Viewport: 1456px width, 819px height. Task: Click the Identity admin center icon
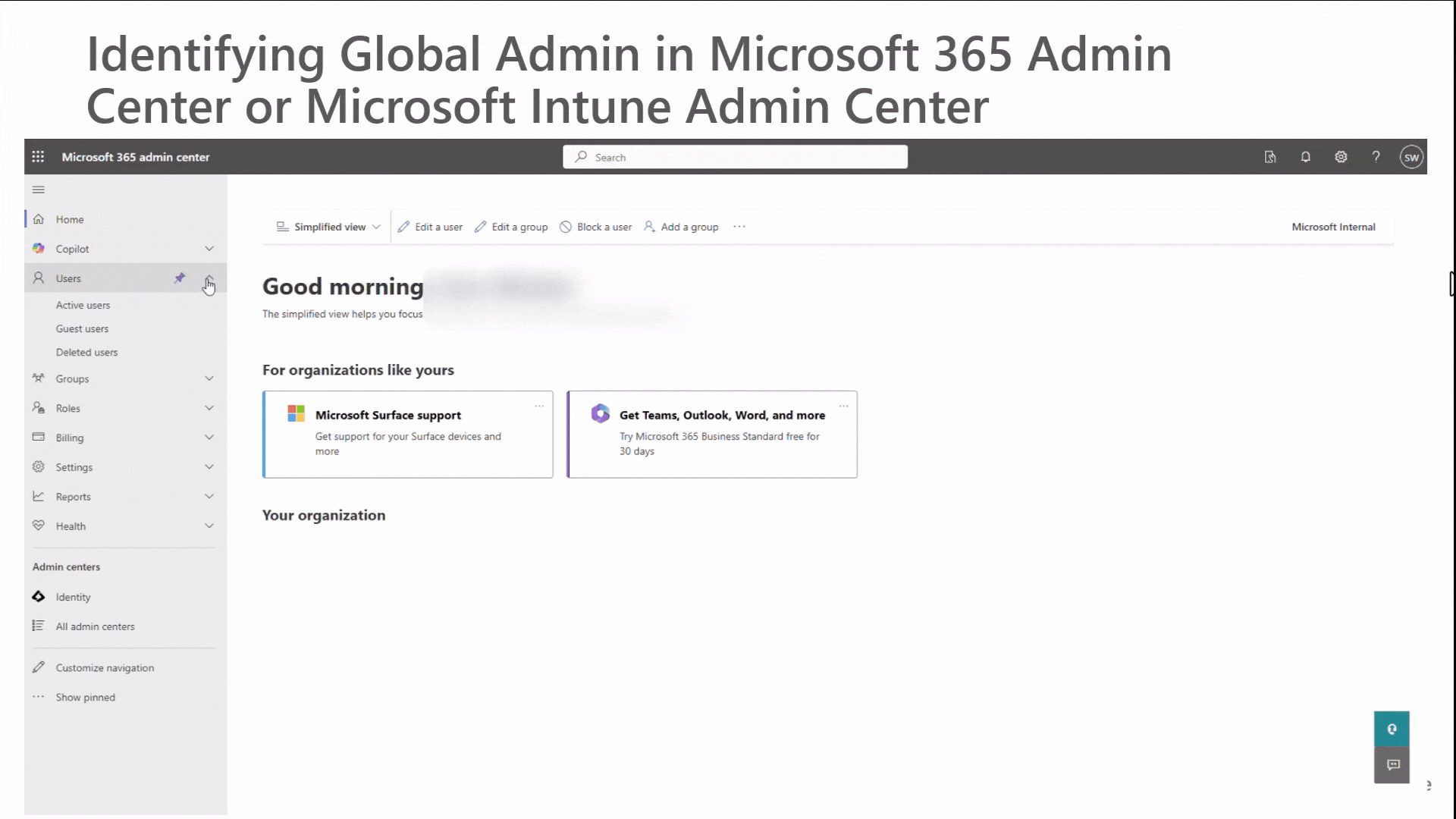[x=39, y=597]
